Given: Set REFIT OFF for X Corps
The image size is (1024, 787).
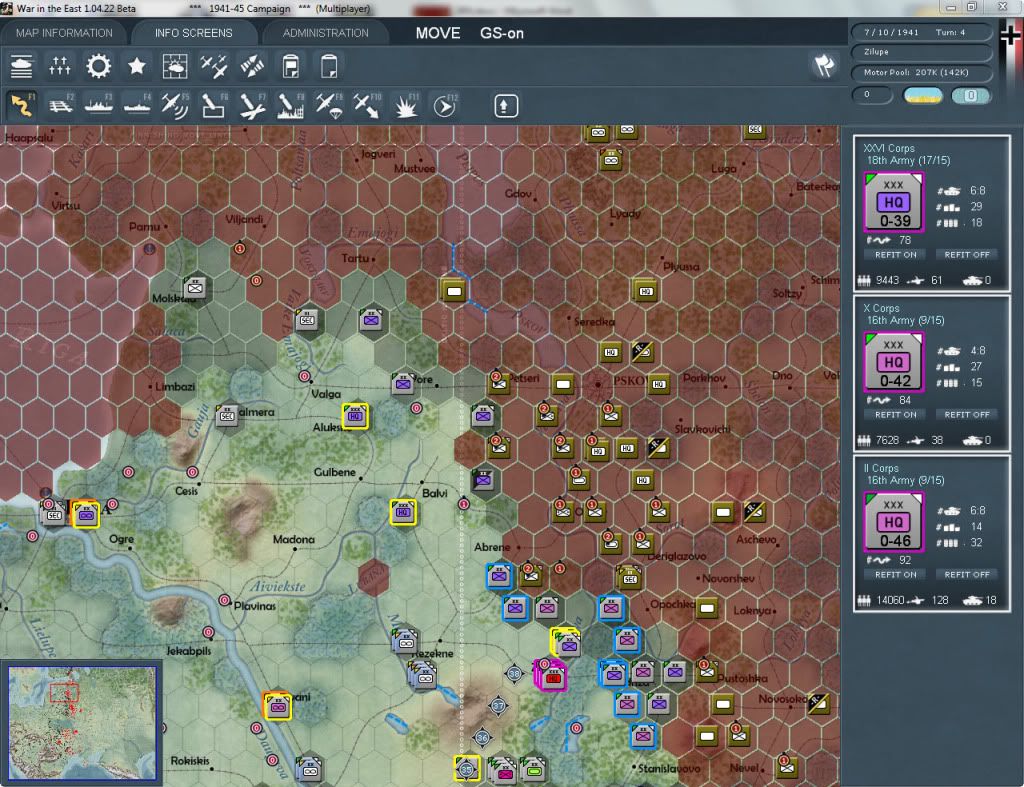Looking at the screenshot, I should click(967, 415).
